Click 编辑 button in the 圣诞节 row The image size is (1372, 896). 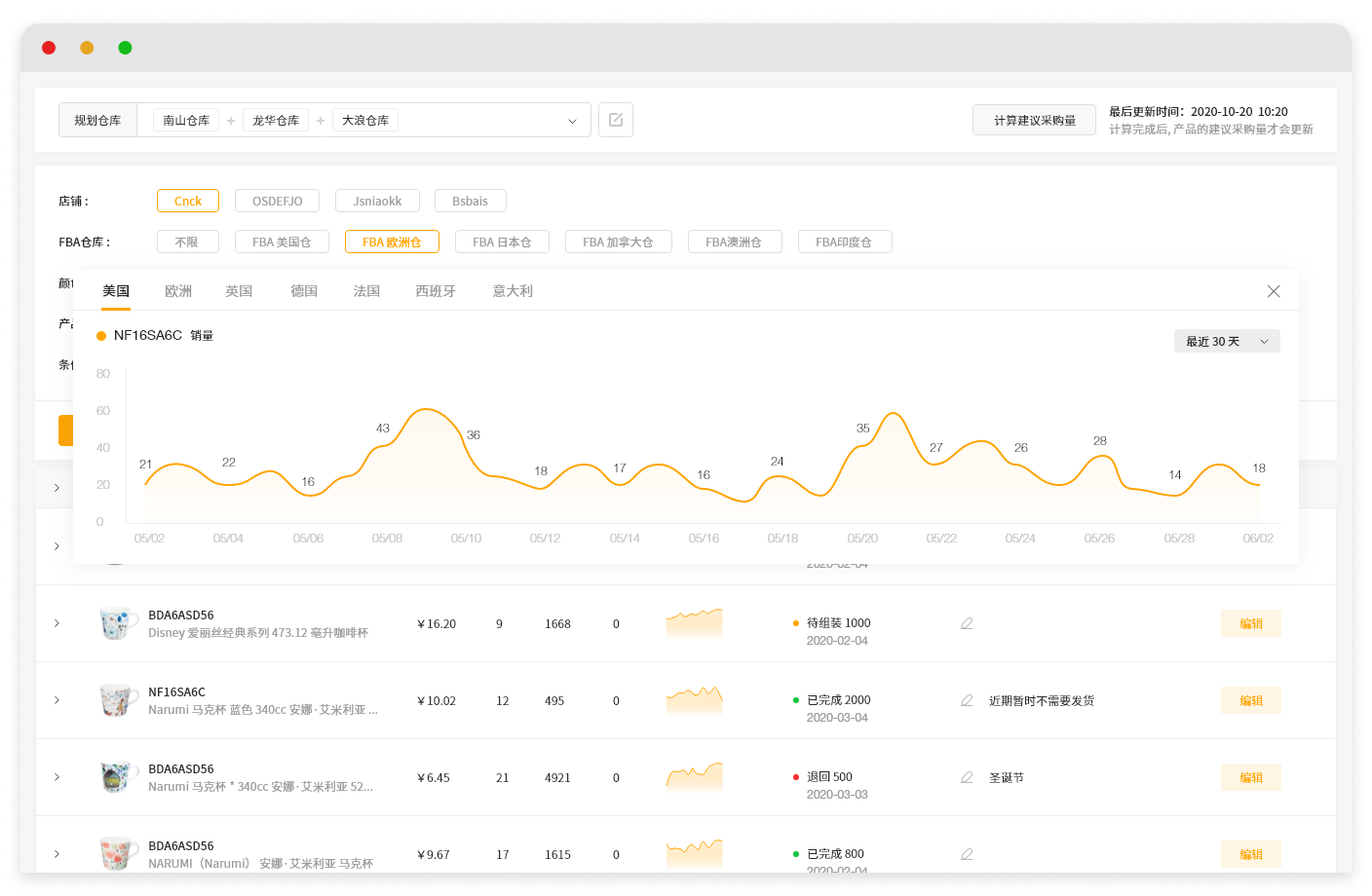pos(1250,777)
